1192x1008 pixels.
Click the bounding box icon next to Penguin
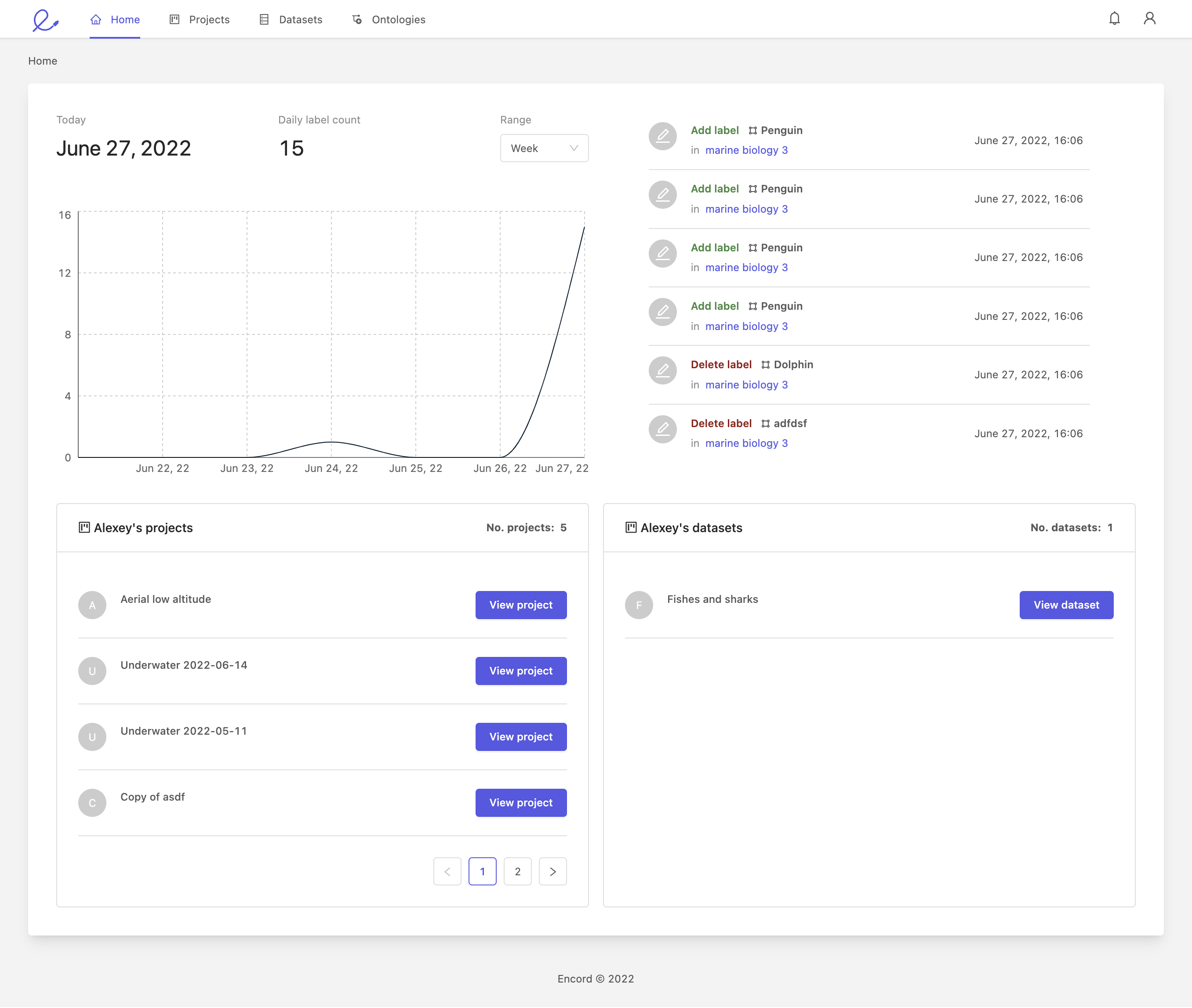pos(753,131)
